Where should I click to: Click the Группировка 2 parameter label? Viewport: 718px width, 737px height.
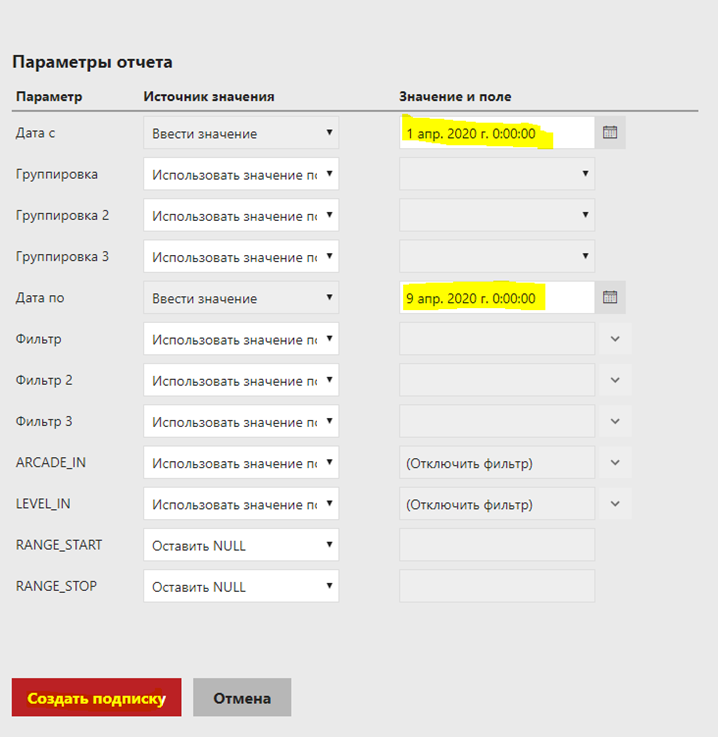pyautogui.click(x=62, y=215)
